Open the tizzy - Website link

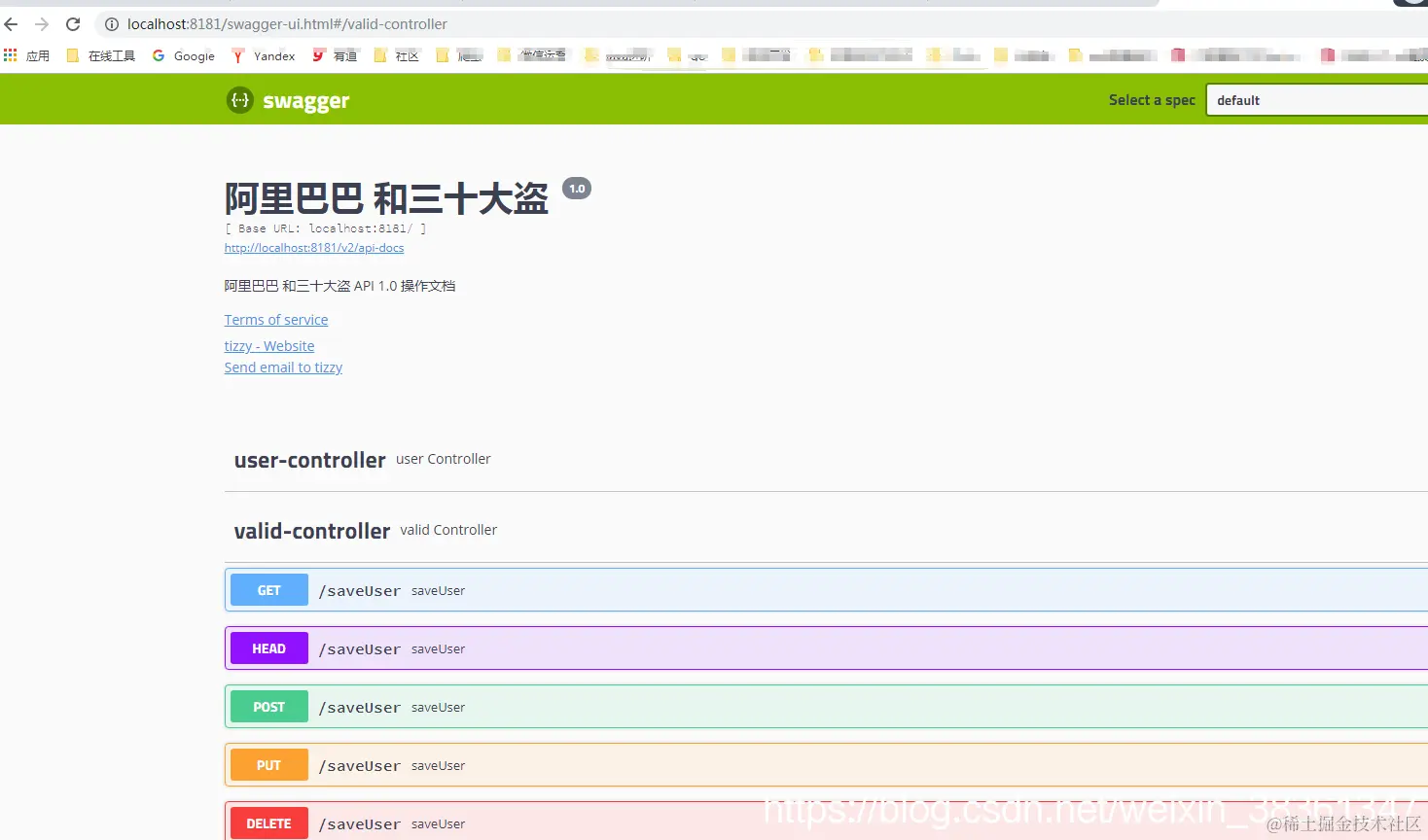pyautogui.click(x=269, y=345)
